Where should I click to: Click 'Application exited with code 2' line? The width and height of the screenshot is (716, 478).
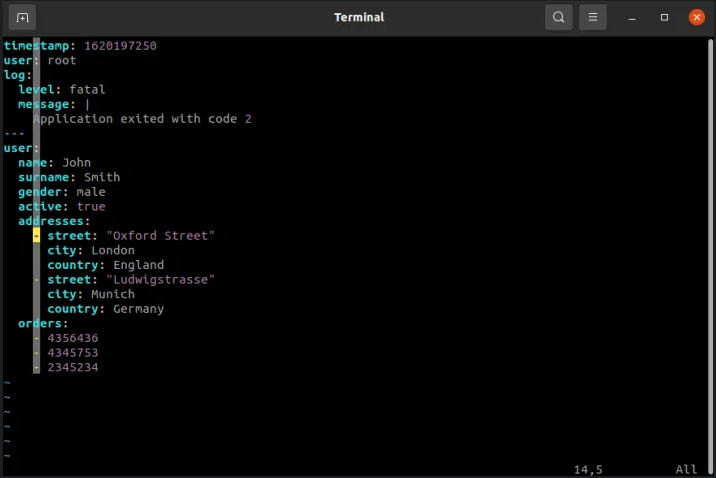[142, 119]
